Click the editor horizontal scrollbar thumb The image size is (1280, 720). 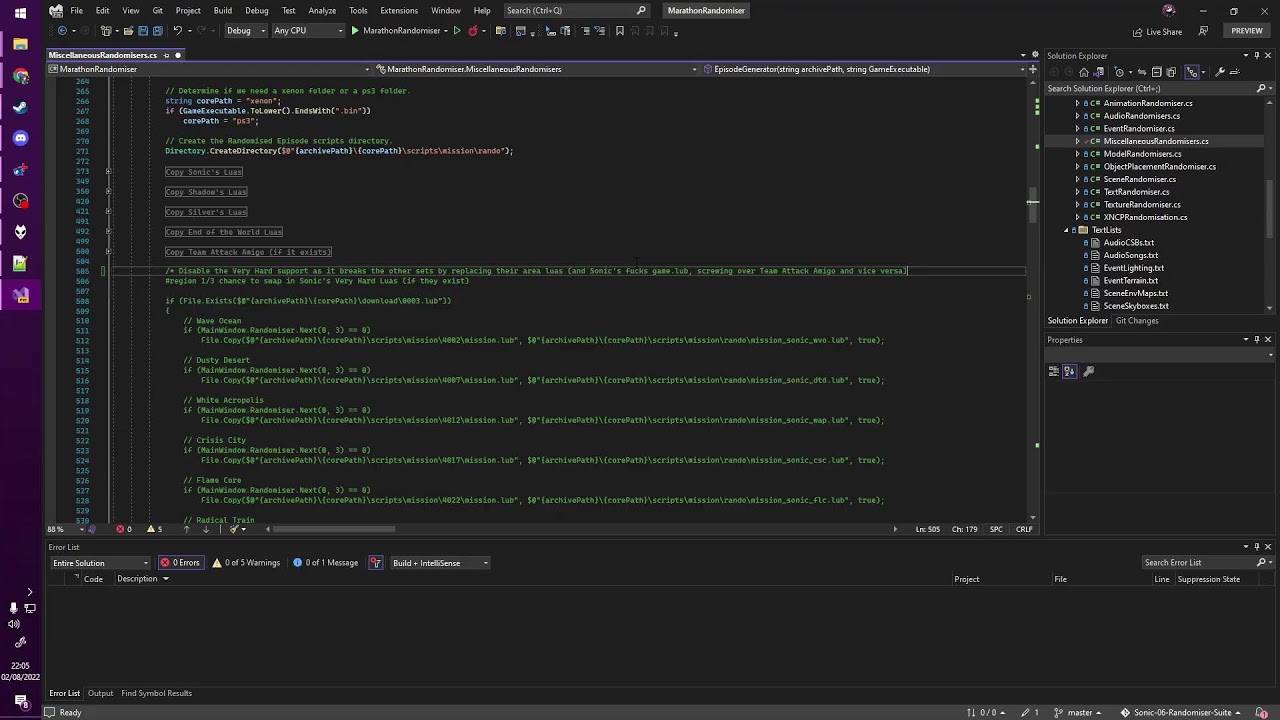(x=335, y=529)
